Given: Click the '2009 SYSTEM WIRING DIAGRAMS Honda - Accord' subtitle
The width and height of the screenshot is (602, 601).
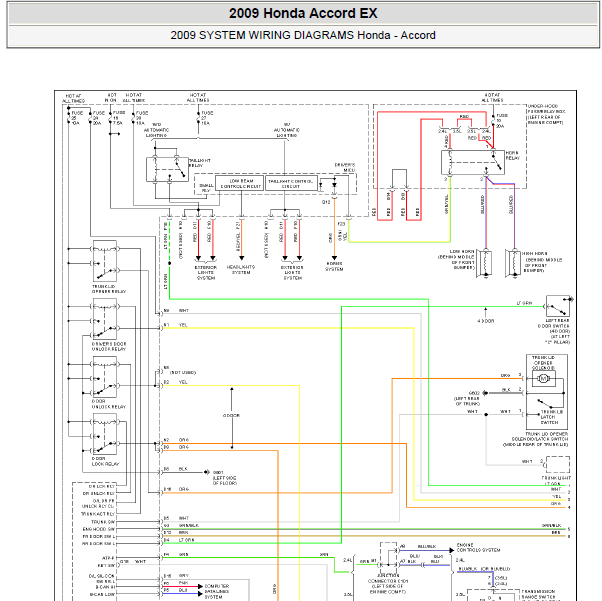Looking at the screenshot, I should (x=303, y=35).
